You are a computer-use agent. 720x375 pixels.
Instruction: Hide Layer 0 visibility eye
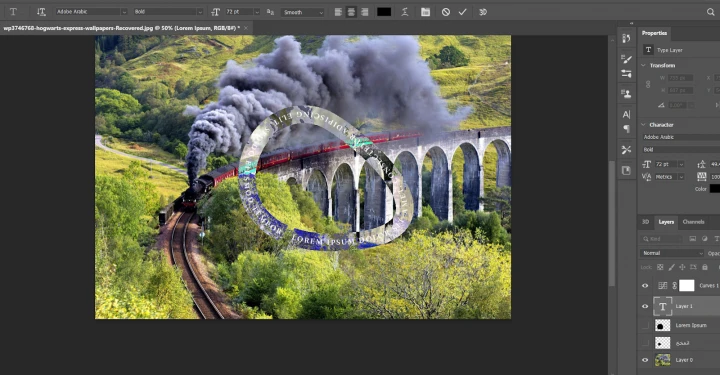(645, 360)
